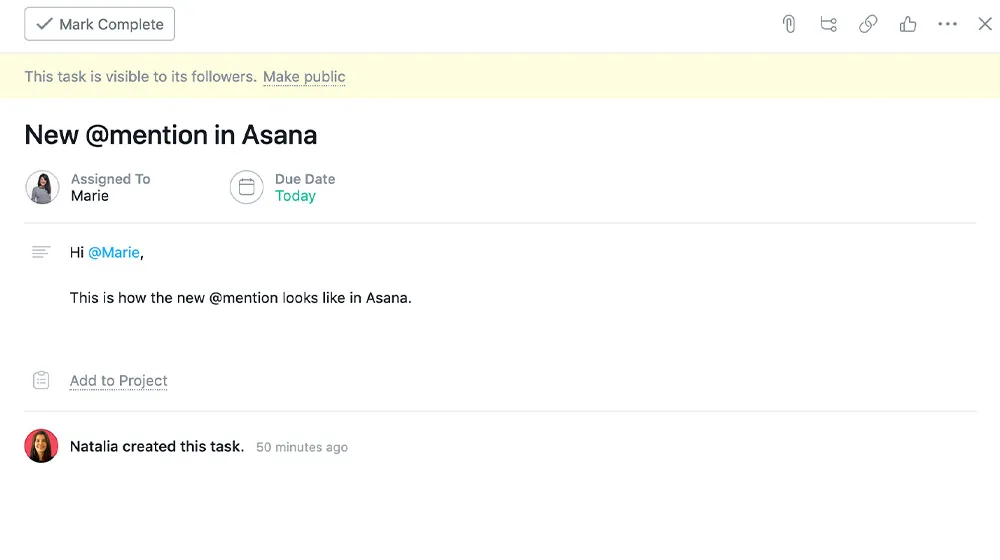
Task: Change the assignee named Marie
Action: click(89, 196)
